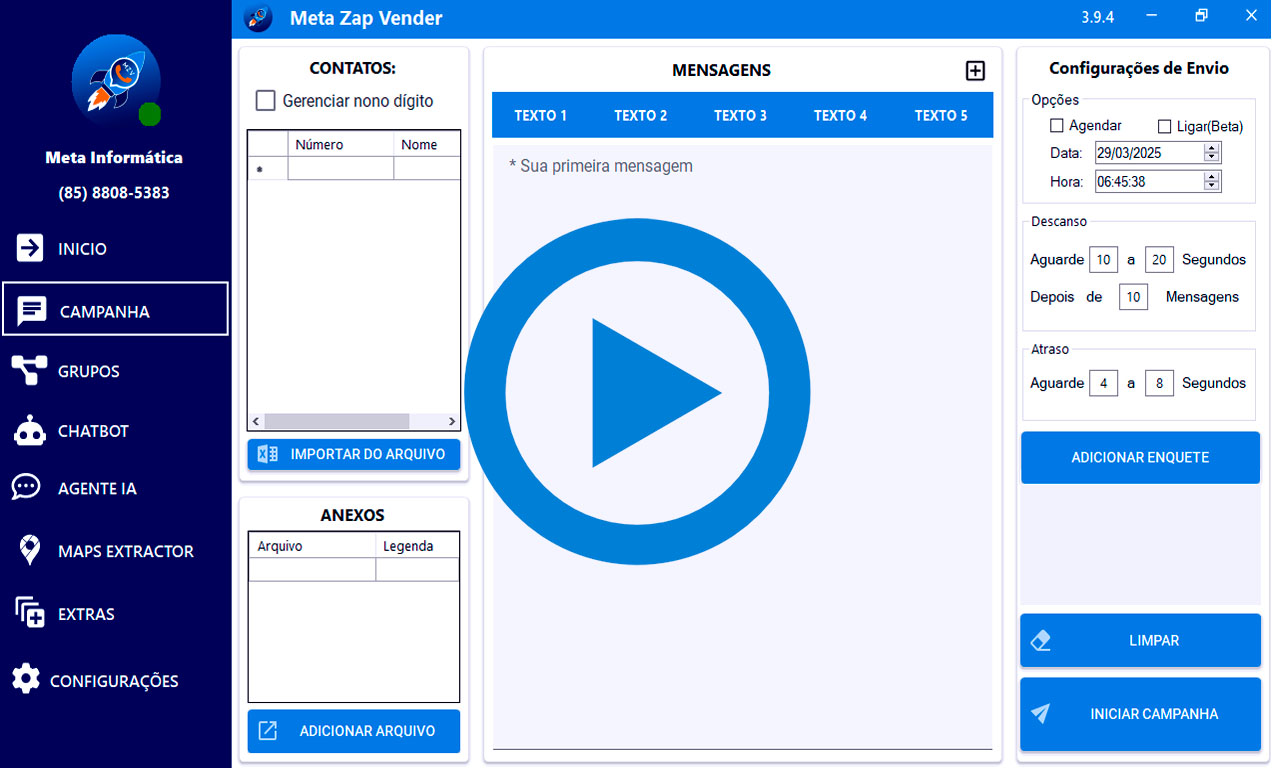
Task: Click contacts scrollbar right arrow
Action: tap(452, 421)
